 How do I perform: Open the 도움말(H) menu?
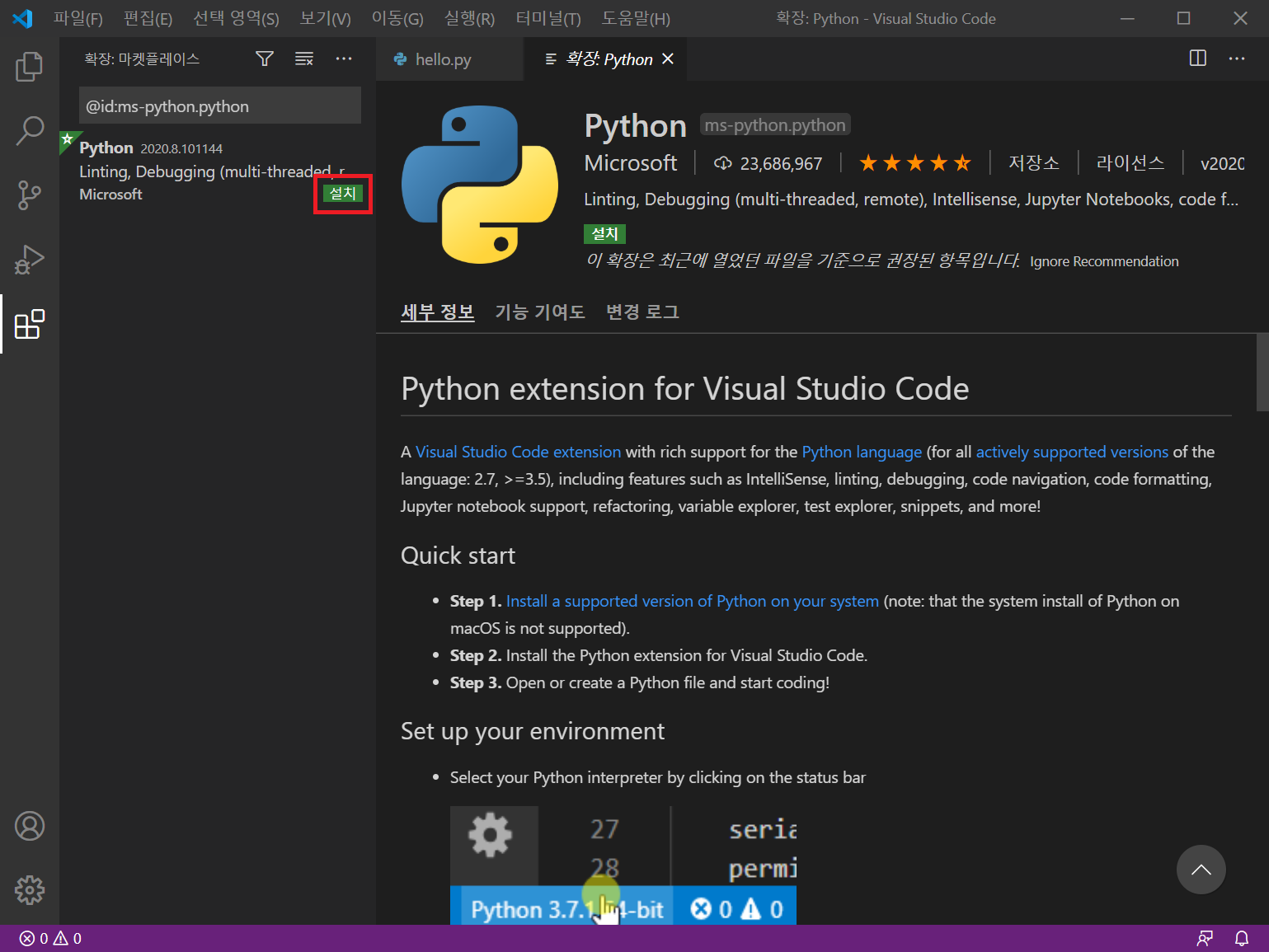coord(636,18)
